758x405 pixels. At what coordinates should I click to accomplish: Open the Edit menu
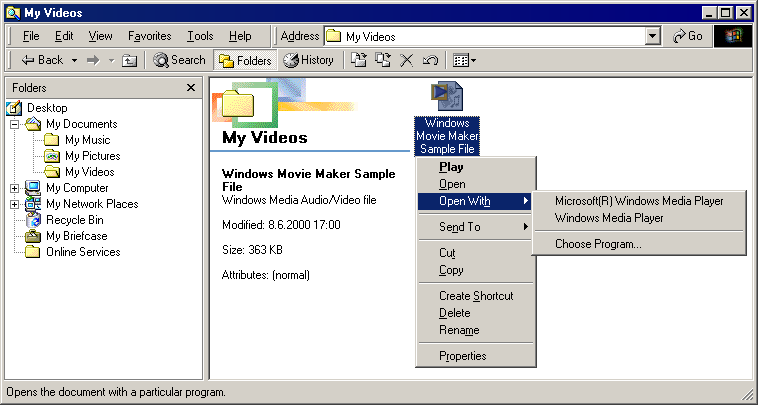pyautogui.click(x=64, y=36)
